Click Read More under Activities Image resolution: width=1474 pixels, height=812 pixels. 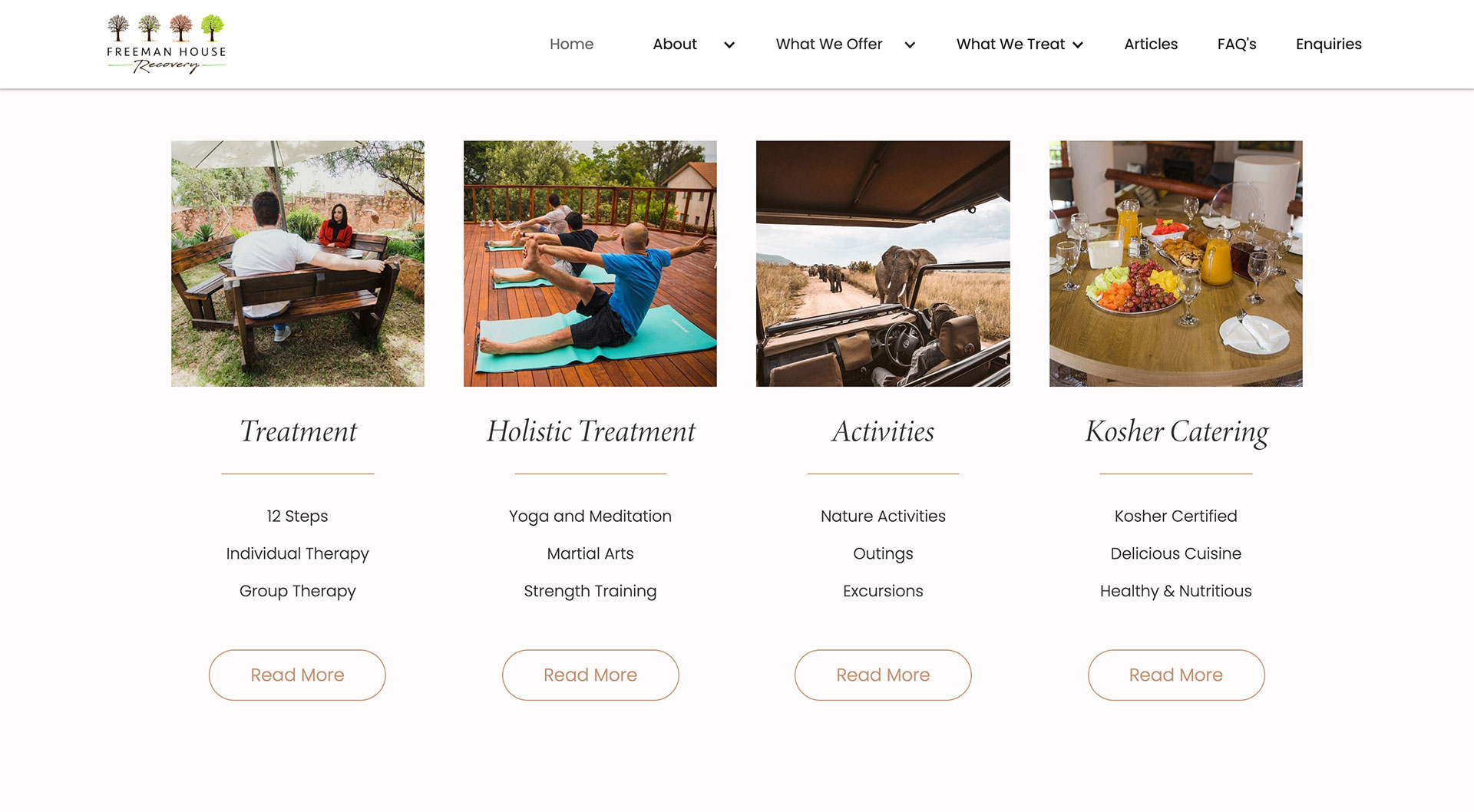pyautogui.click(x=883, y=675)
